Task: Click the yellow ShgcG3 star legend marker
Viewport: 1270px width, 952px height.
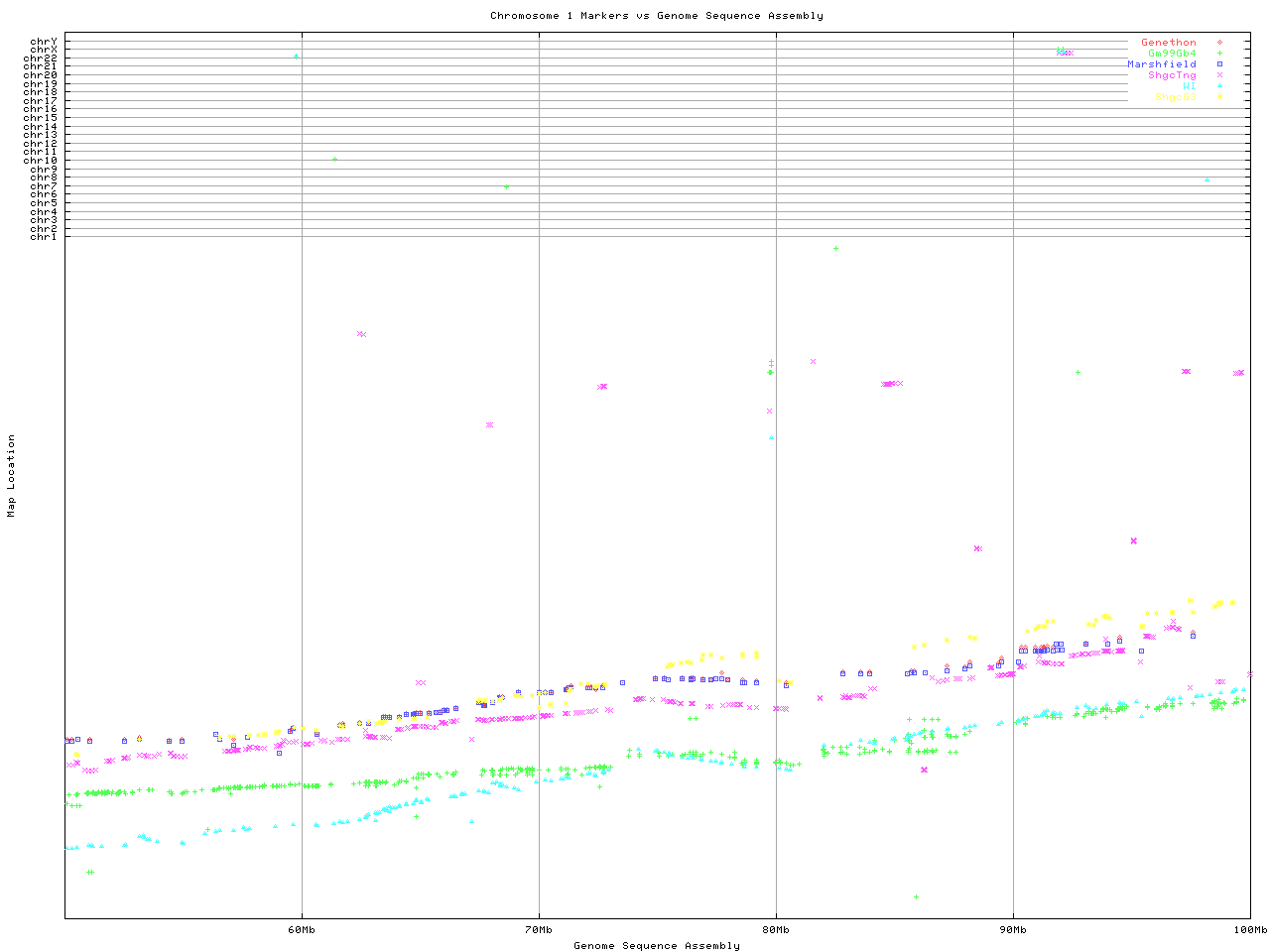Action: tap(1219, 97)
